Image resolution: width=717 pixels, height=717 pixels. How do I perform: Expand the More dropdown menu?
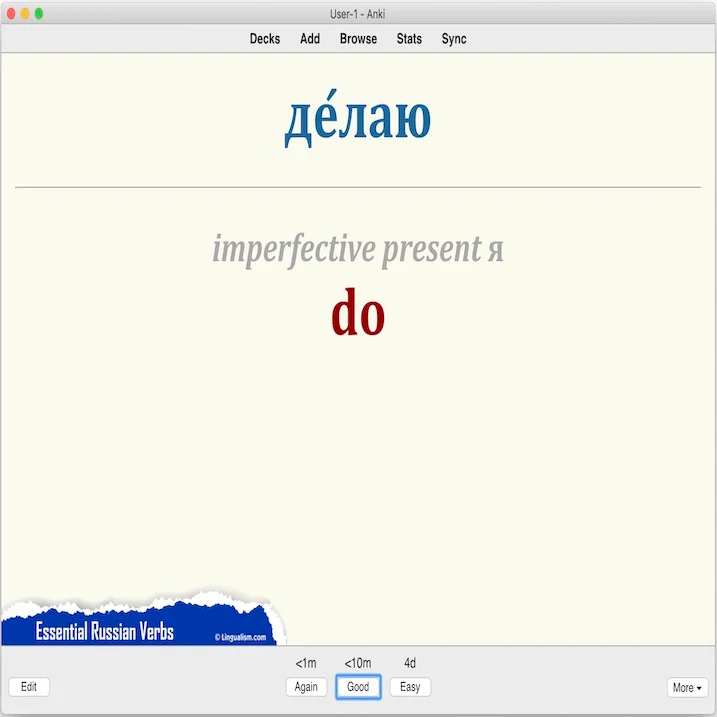687,687
